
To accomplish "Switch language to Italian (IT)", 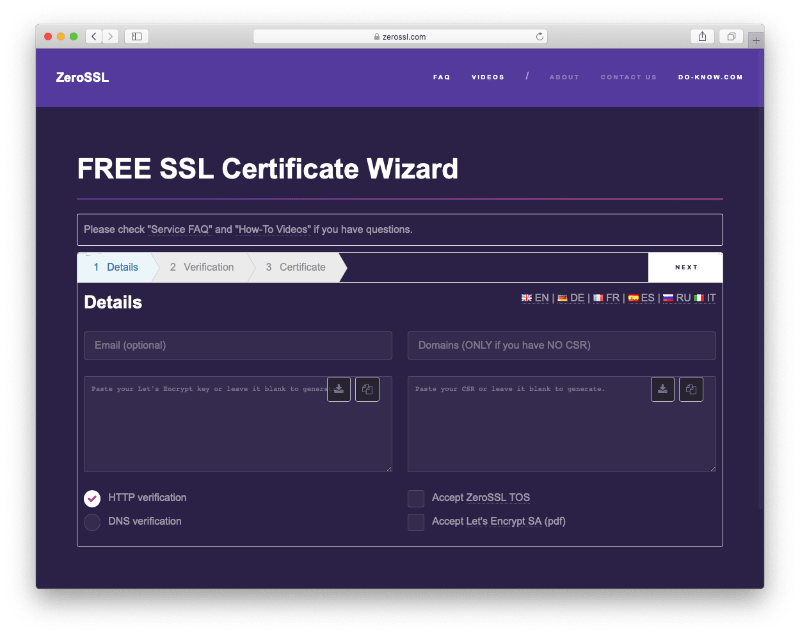I will click(x=705, y=298).
